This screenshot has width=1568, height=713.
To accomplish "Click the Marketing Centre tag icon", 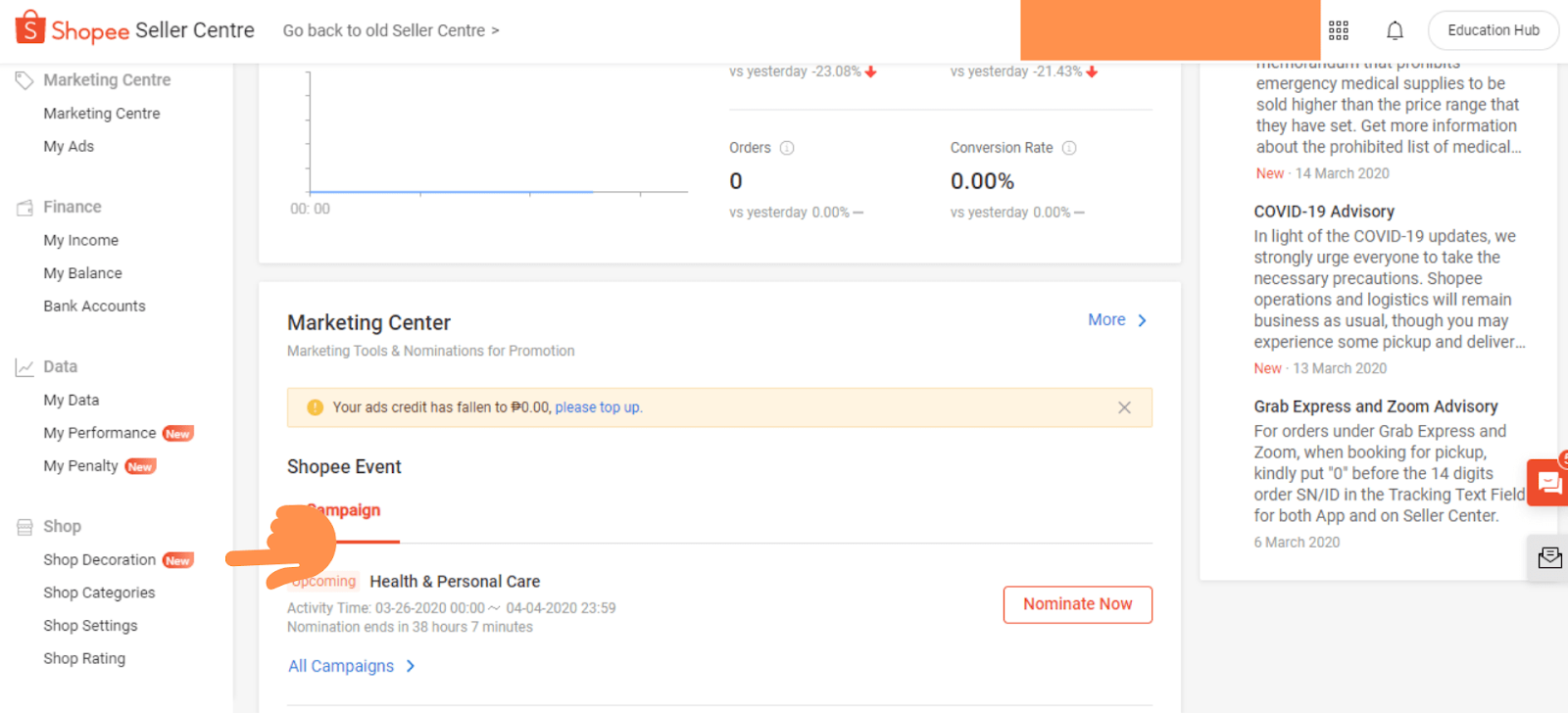I will (24, 79).
